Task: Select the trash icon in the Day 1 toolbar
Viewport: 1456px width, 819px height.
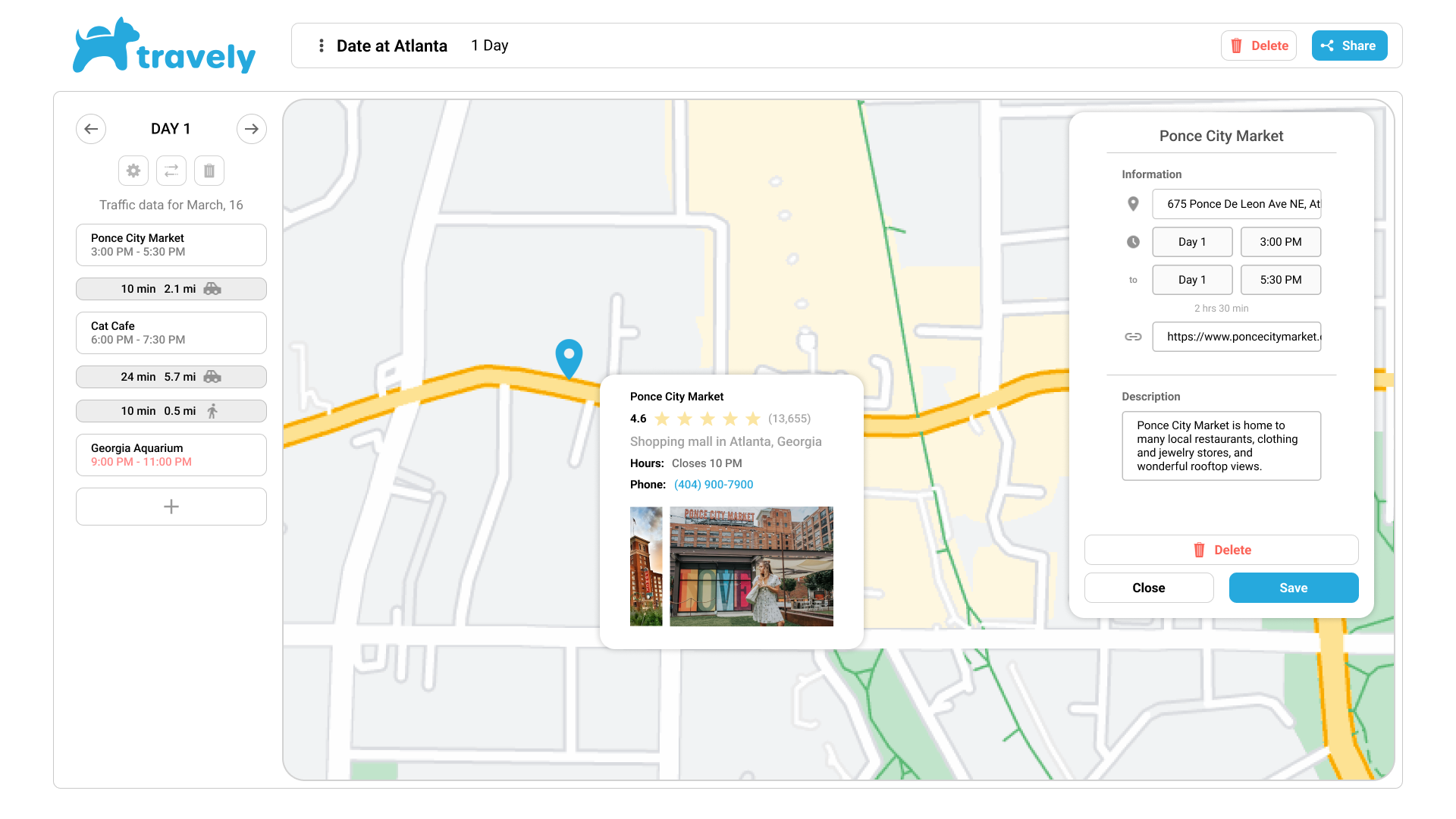Action: pyautogui.click(x=209, y=171)
